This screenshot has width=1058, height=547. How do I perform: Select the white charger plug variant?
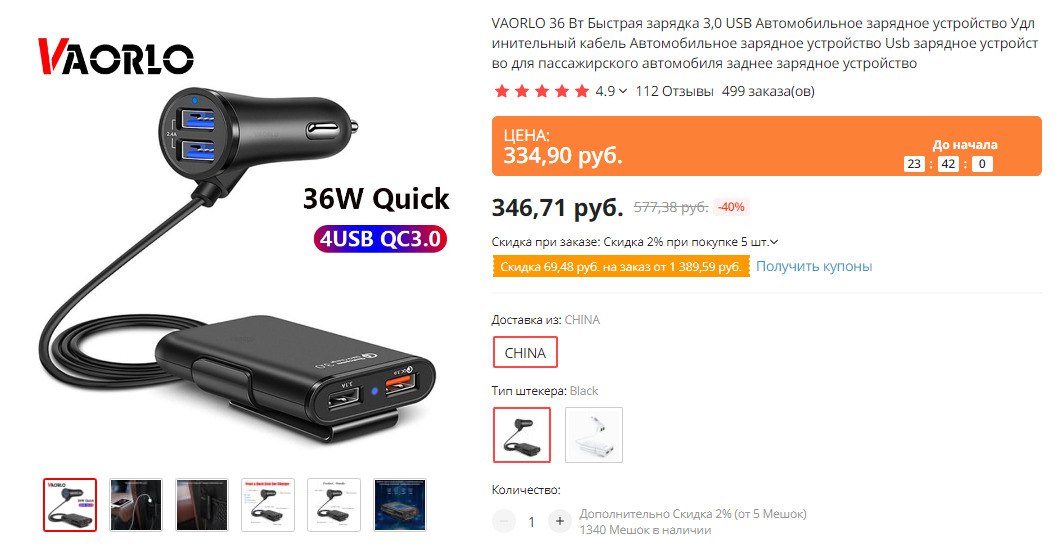pyautogui.click(x=594, y=434)
